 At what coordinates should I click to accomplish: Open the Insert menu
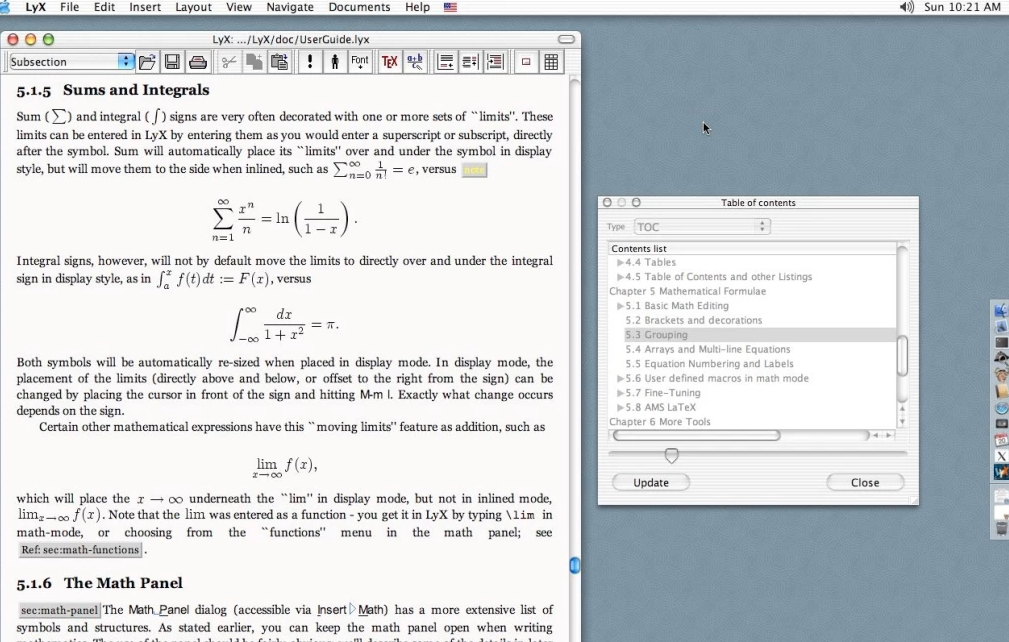[x=145, y=7]
